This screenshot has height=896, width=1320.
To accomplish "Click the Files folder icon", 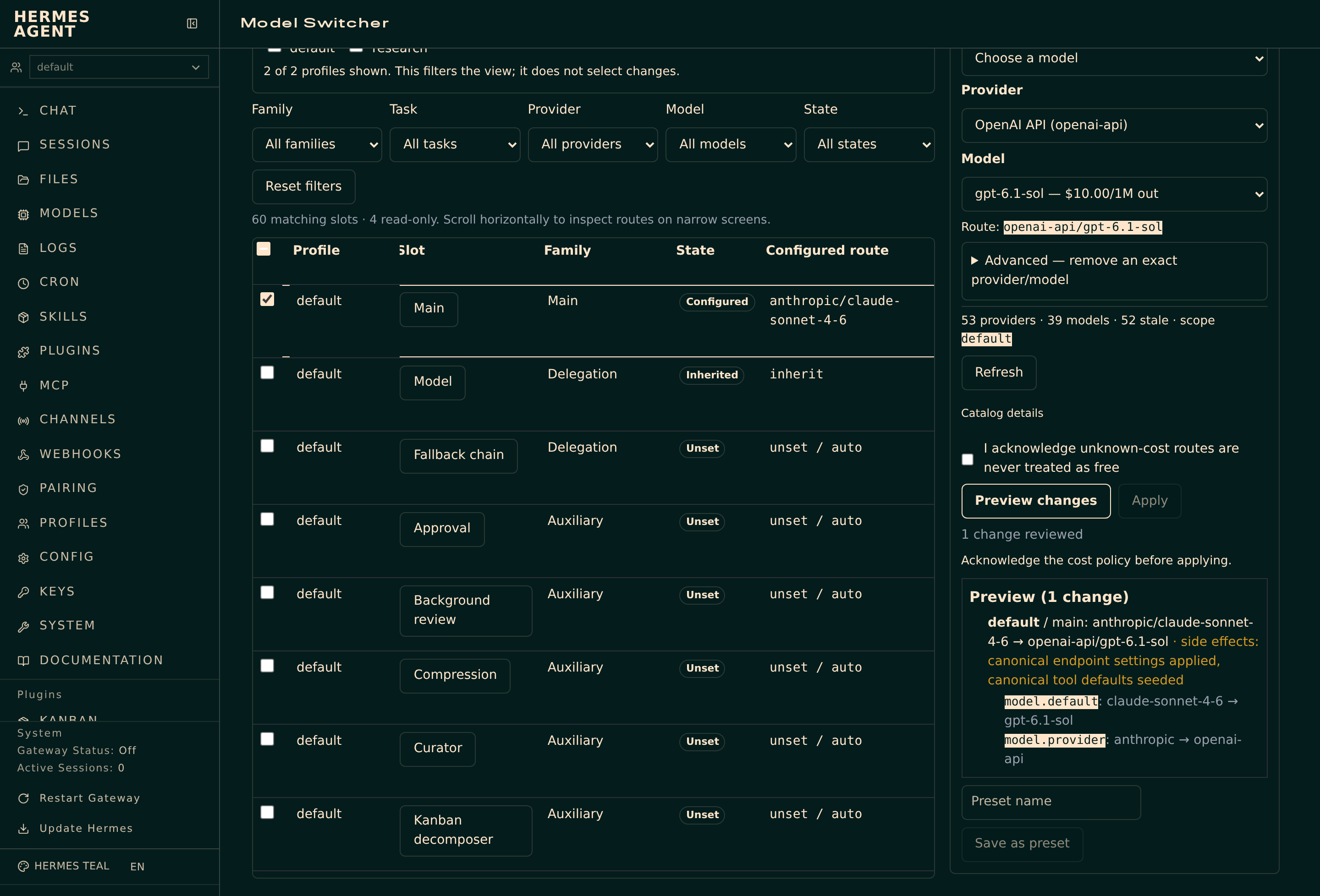I will point(23,180).
